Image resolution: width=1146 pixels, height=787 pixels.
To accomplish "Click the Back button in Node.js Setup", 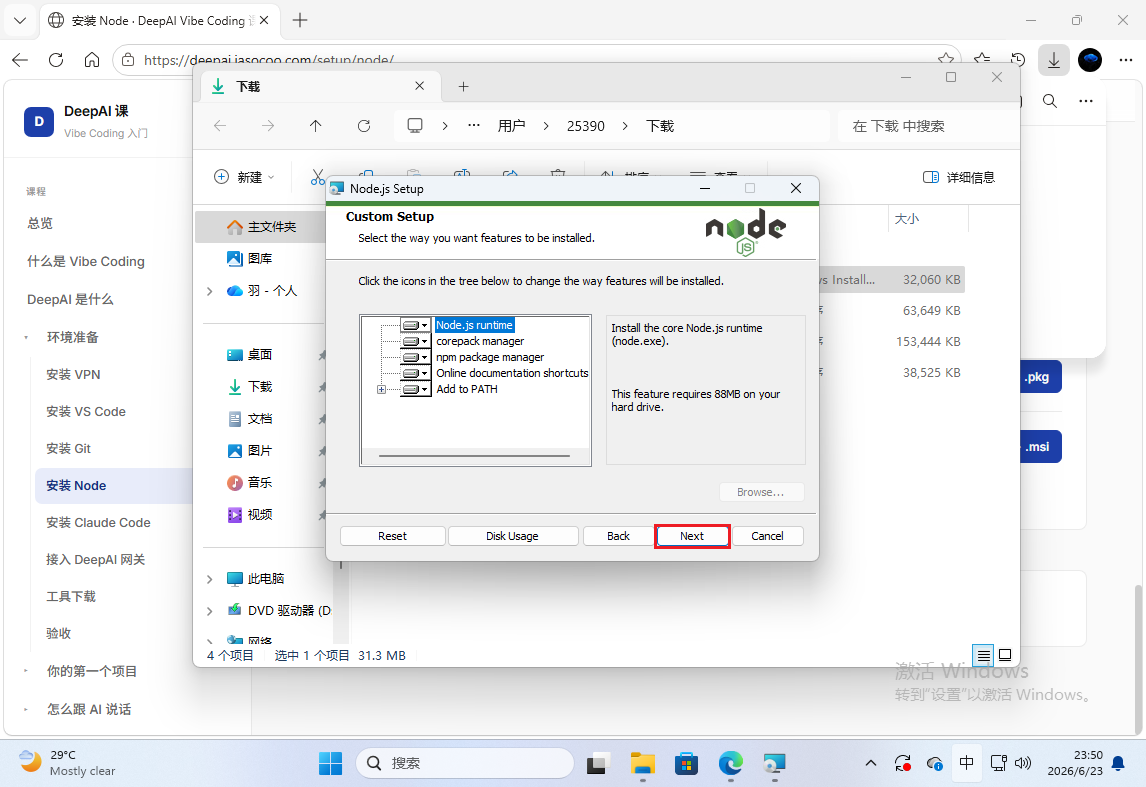I will [x=618, y=536].
